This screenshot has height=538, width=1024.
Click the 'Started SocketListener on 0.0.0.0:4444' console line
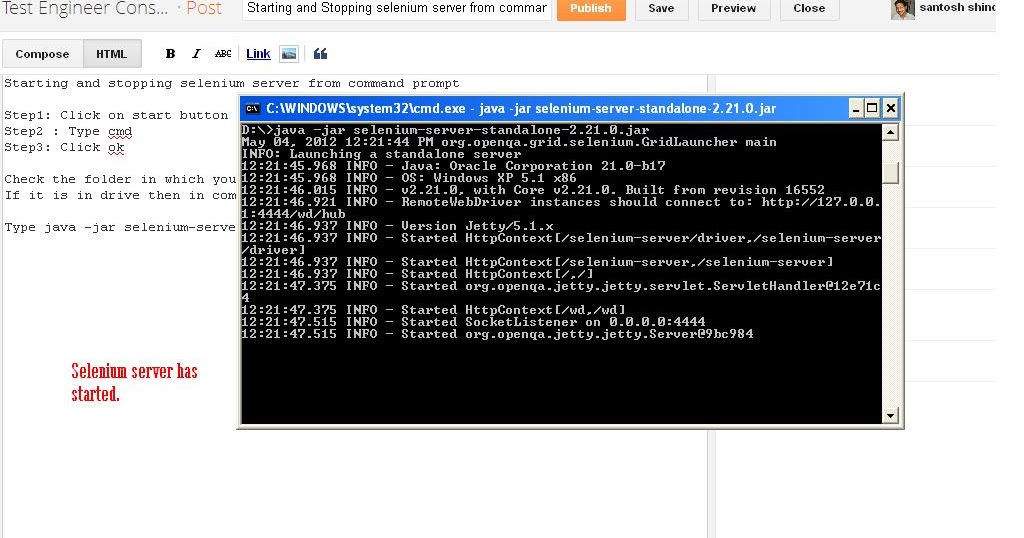click(x=473, y=322)
